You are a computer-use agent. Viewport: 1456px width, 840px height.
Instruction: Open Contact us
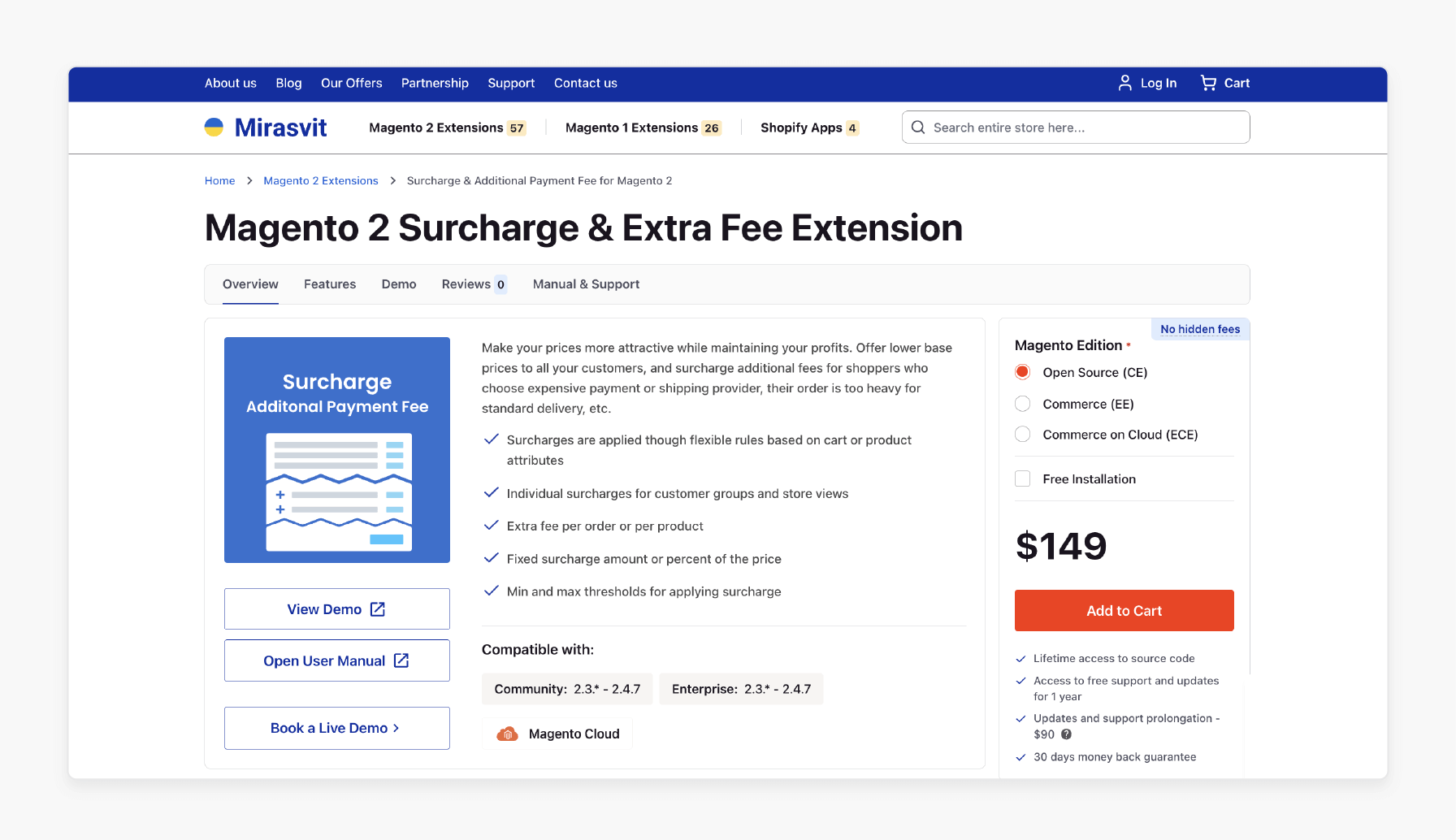586,83
